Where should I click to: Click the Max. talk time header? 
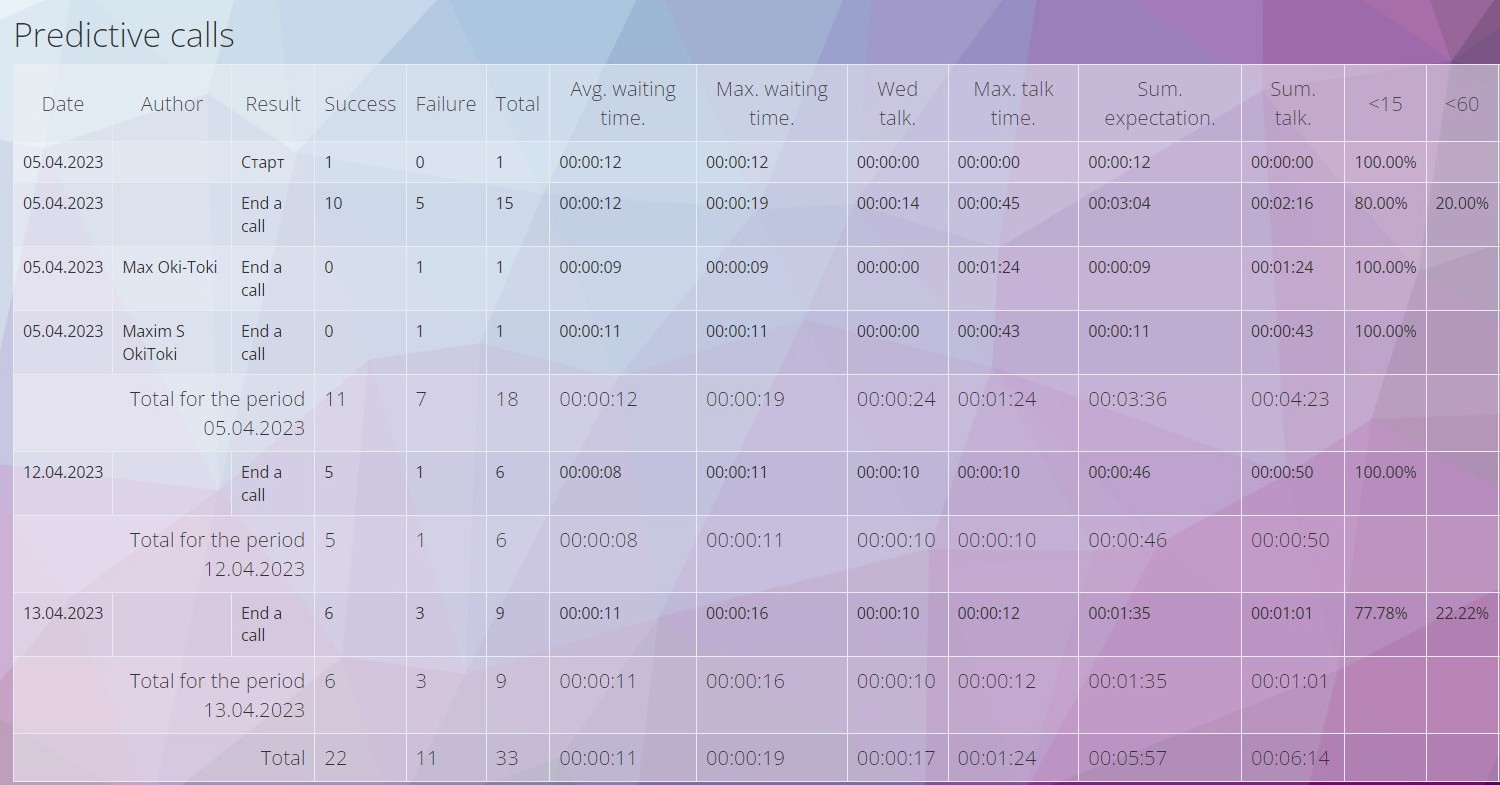(1013, 103)
